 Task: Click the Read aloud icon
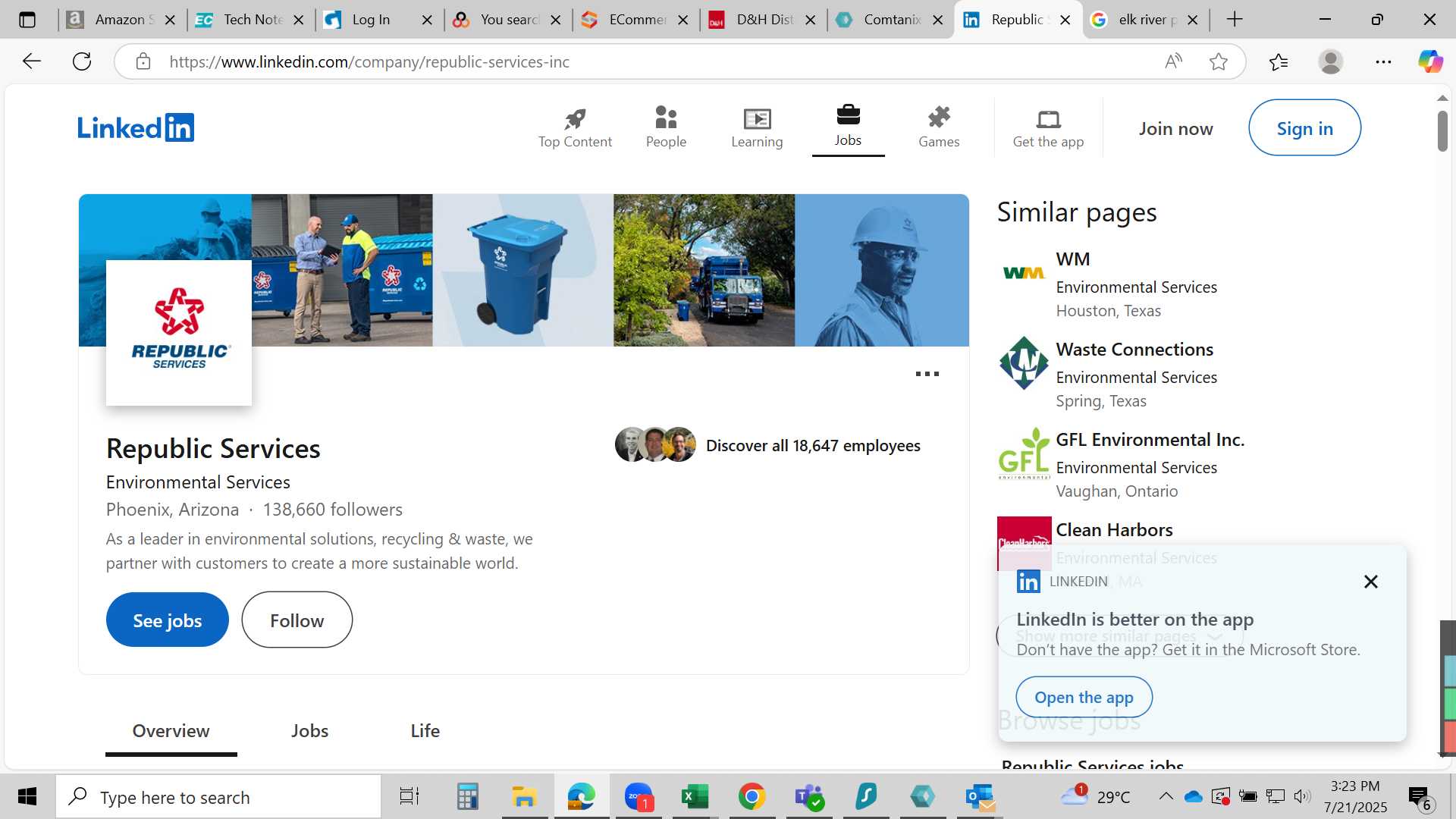pos(1173,61)
